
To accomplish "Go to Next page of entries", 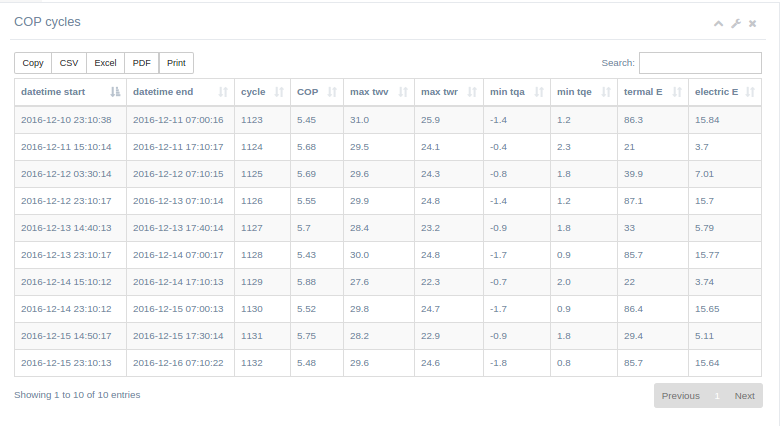I will tap(744, 396).
